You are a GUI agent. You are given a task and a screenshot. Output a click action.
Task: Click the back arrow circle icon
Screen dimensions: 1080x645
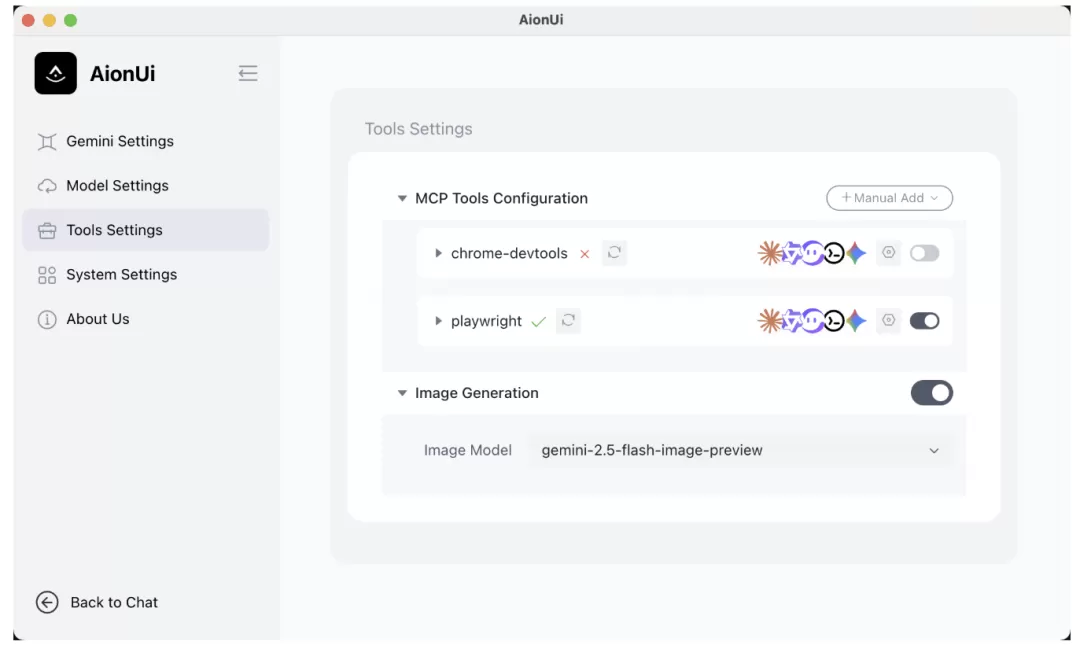pyautogui.click(x=47, y=602)
